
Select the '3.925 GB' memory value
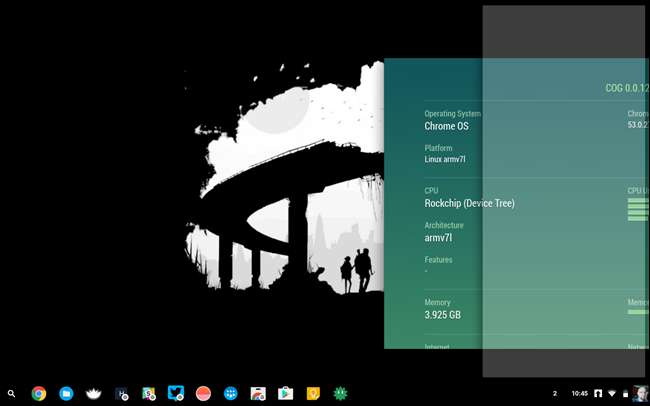(442, 315)
